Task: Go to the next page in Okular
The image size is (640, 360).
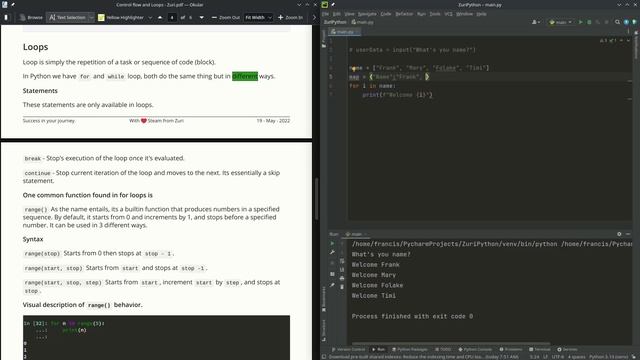Action: pyautogui.click(x=202, y=18)
